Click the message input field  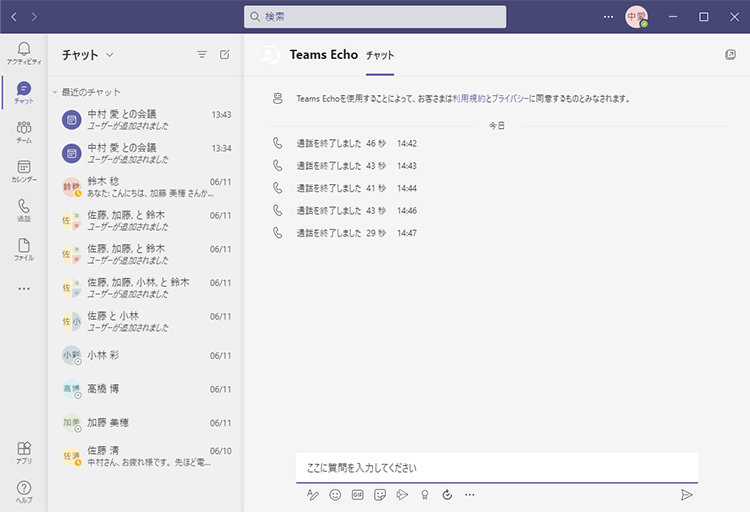pos(497,467)
